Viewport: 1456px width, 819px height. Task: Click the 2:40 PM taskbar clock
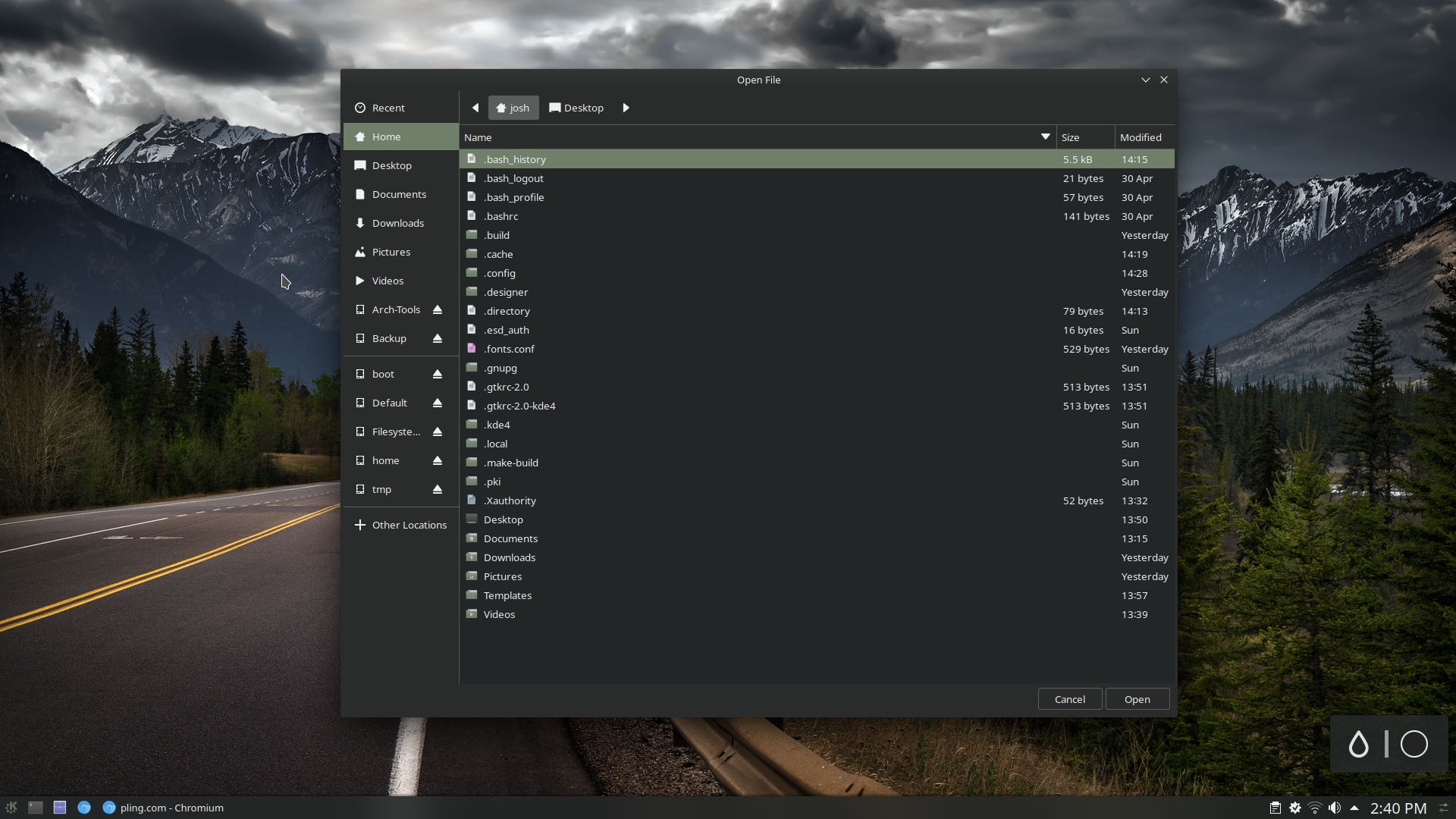1398,808
